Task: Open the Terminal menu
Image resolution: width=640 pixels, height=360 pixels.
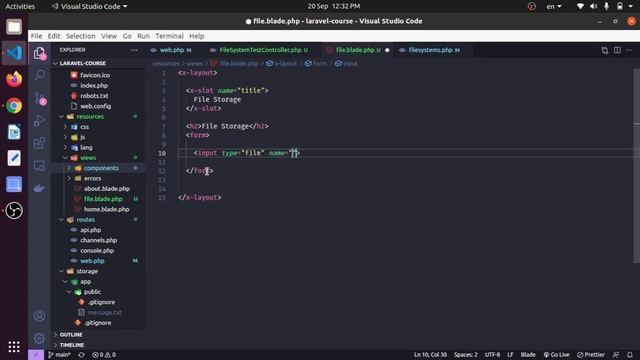Action: [169, 36]
